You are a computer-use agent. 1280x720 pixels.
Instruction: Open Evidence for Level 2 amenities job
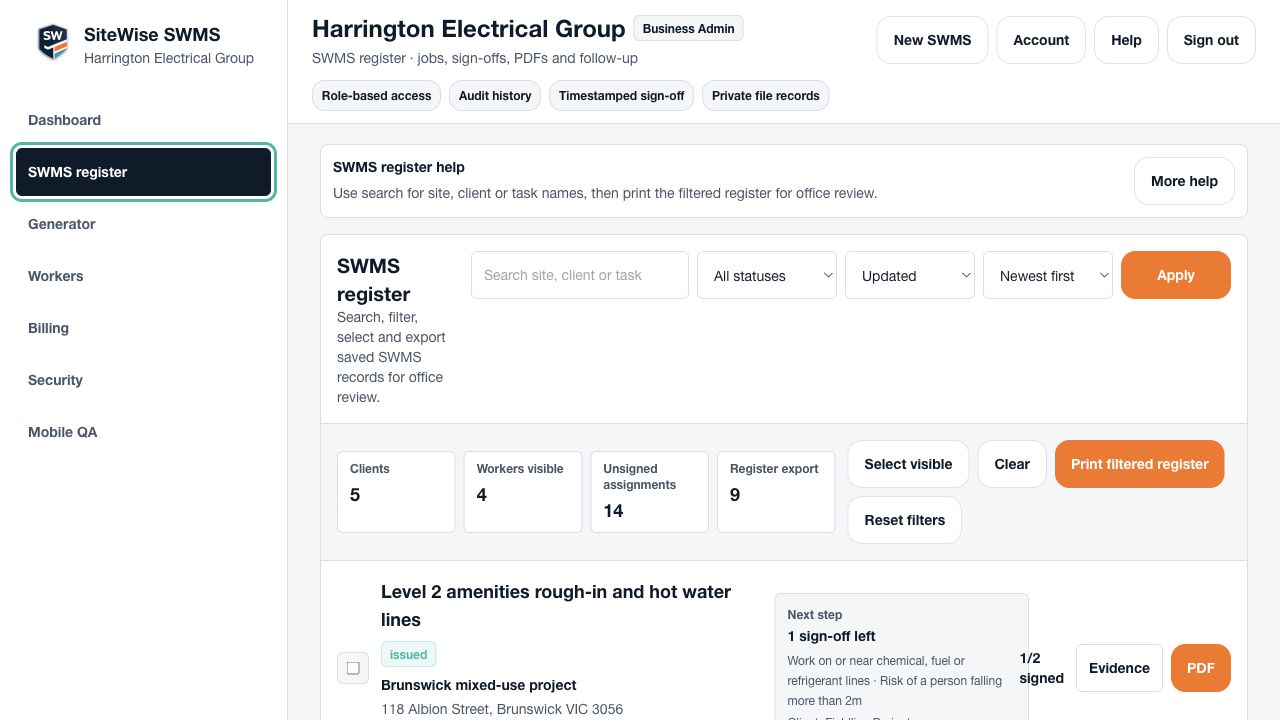tap(1119, 668)
